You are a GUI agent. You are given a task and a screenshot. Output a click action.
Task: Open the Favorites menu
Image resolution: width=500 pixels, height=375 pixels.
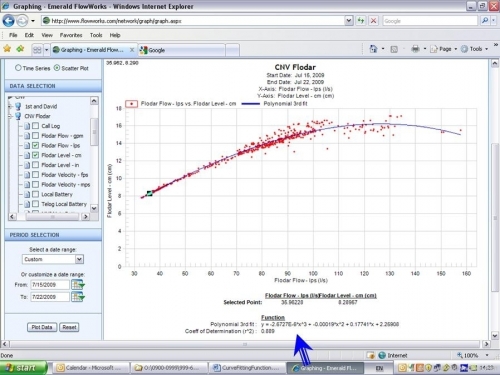[x=71, y=35]
